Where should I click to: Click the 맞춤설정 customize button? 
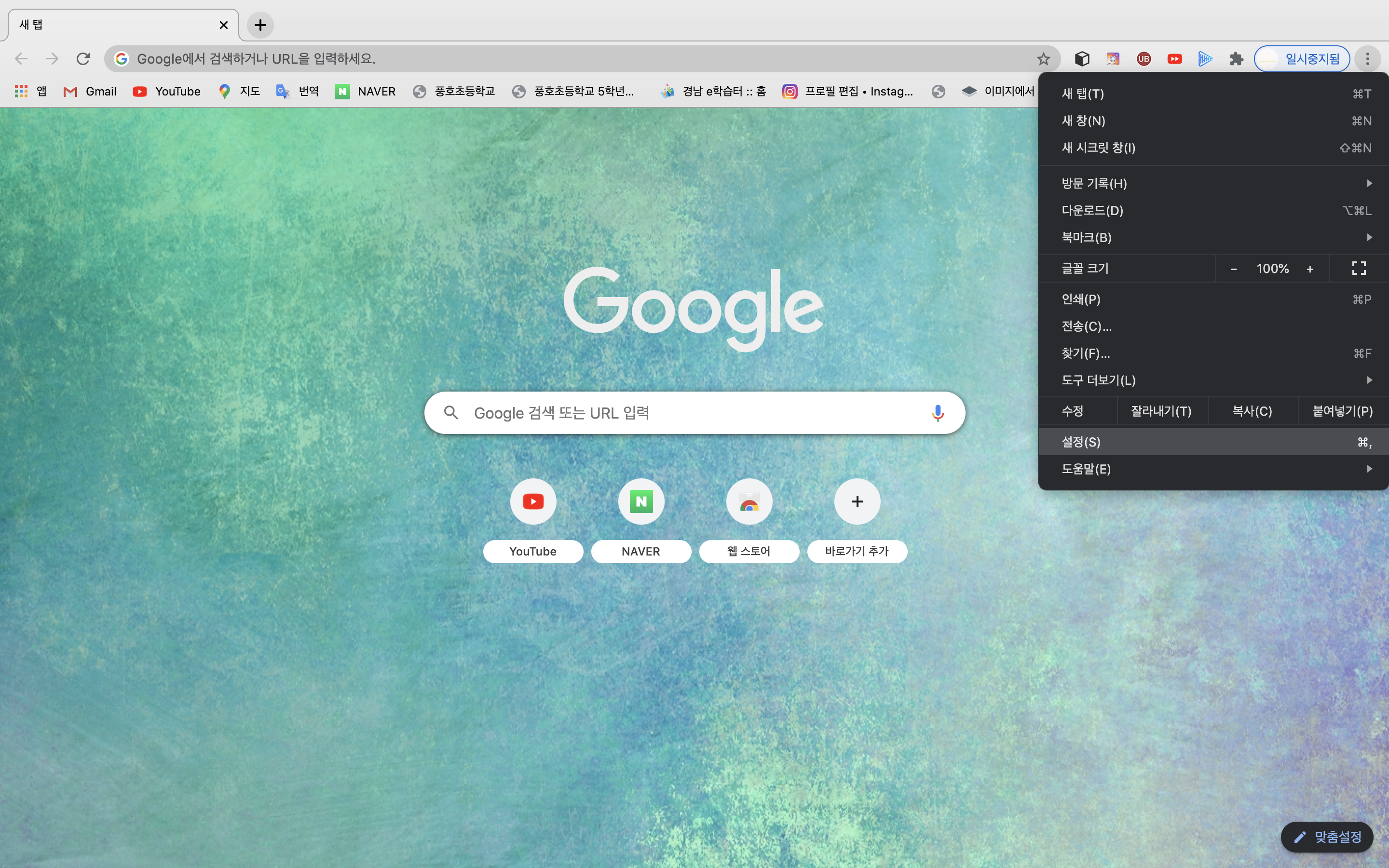point(1327,837)
